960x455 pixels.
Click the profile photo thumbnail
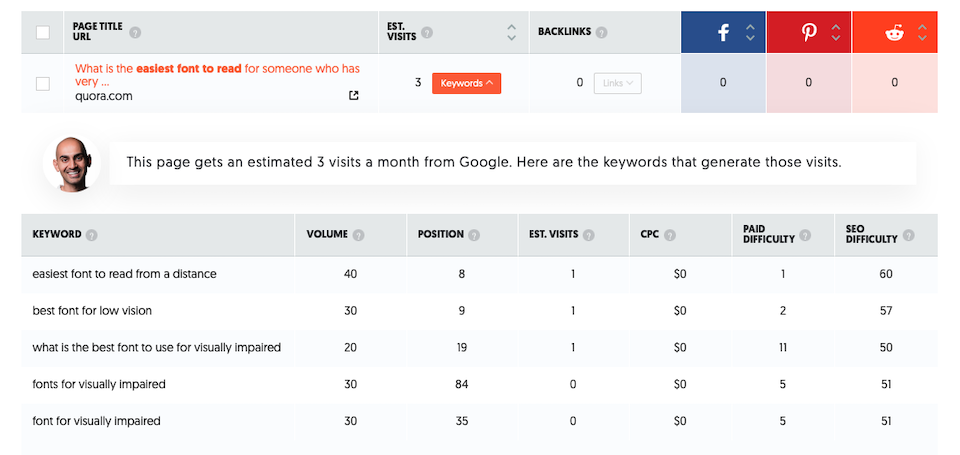72,162
